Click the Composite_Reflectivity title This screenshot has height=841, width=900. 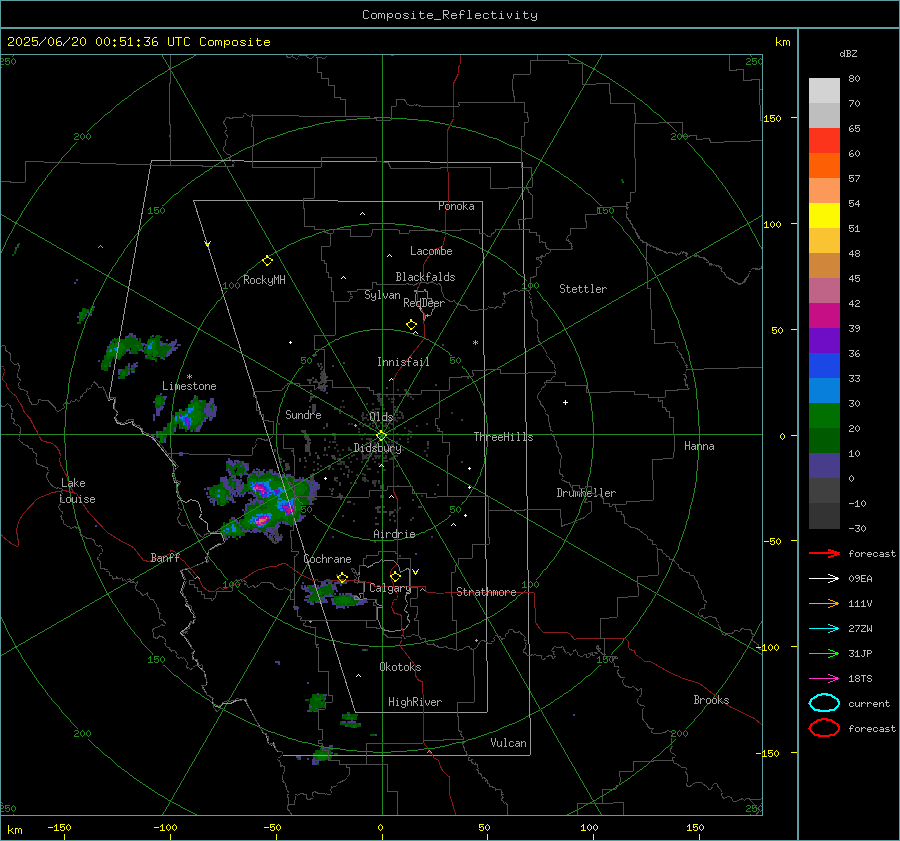[450, 15]
